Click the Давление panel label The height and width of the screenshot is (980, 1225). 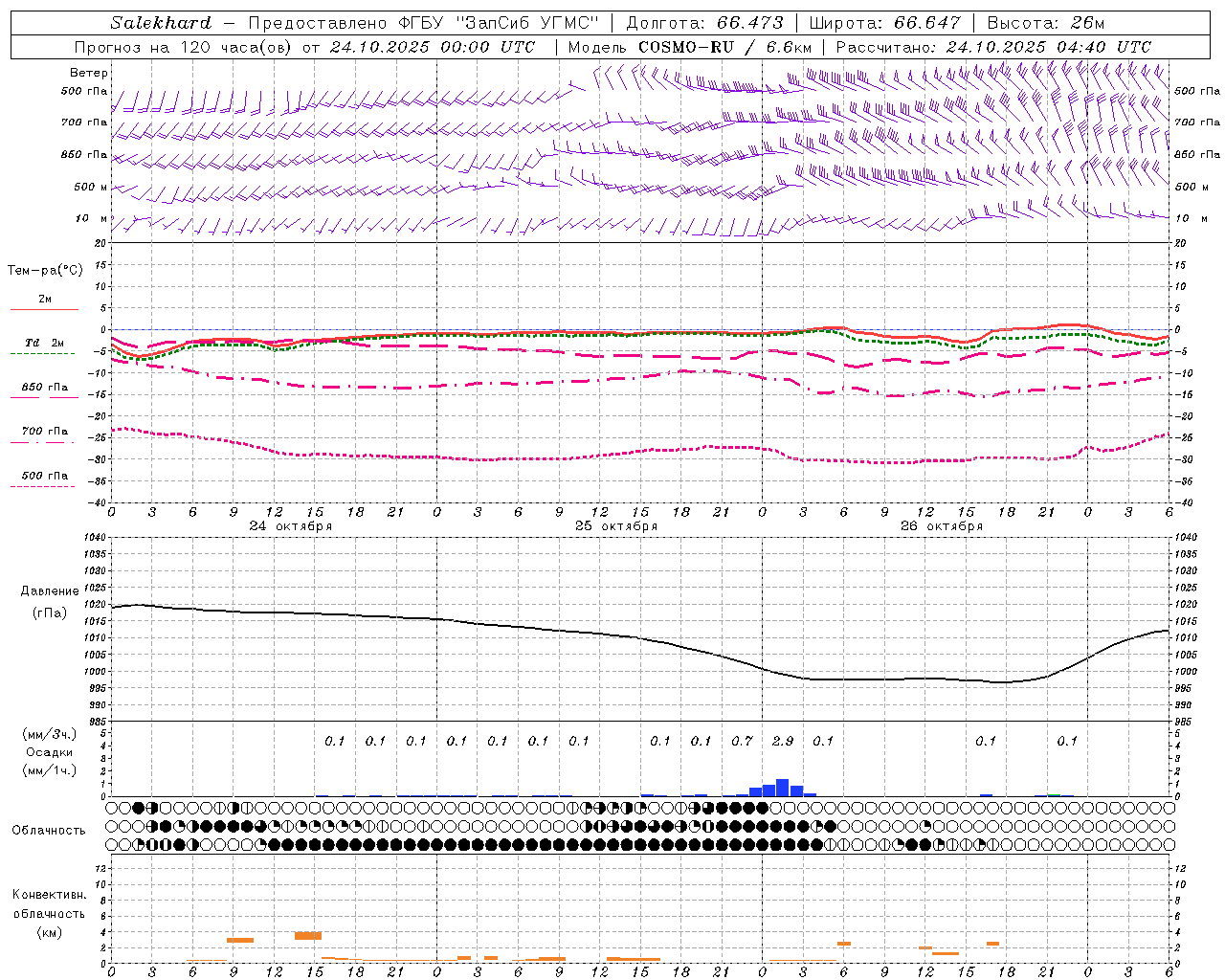click(x=50, y=591)
